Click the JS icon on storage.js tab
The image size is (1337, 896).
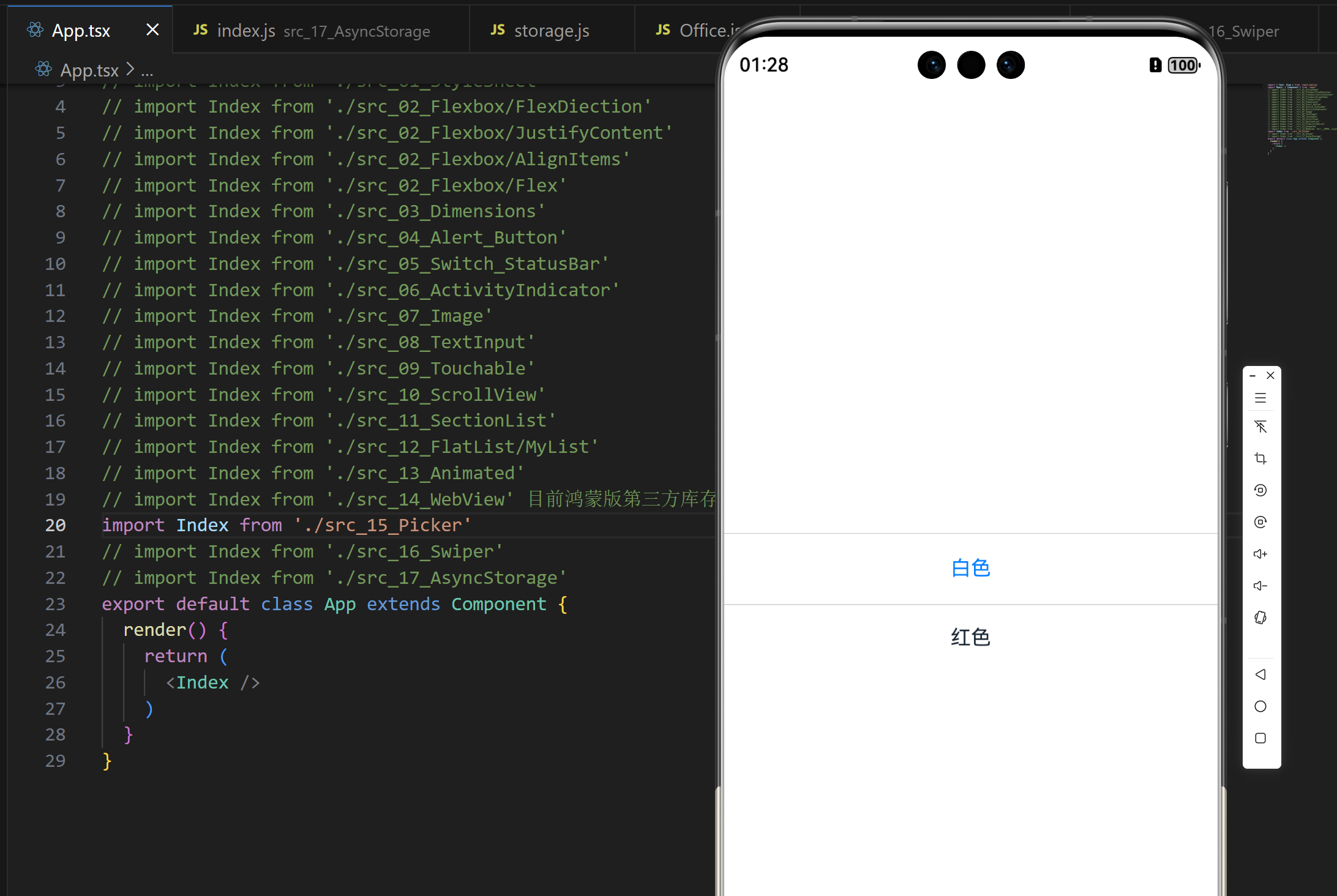[498, 30]
